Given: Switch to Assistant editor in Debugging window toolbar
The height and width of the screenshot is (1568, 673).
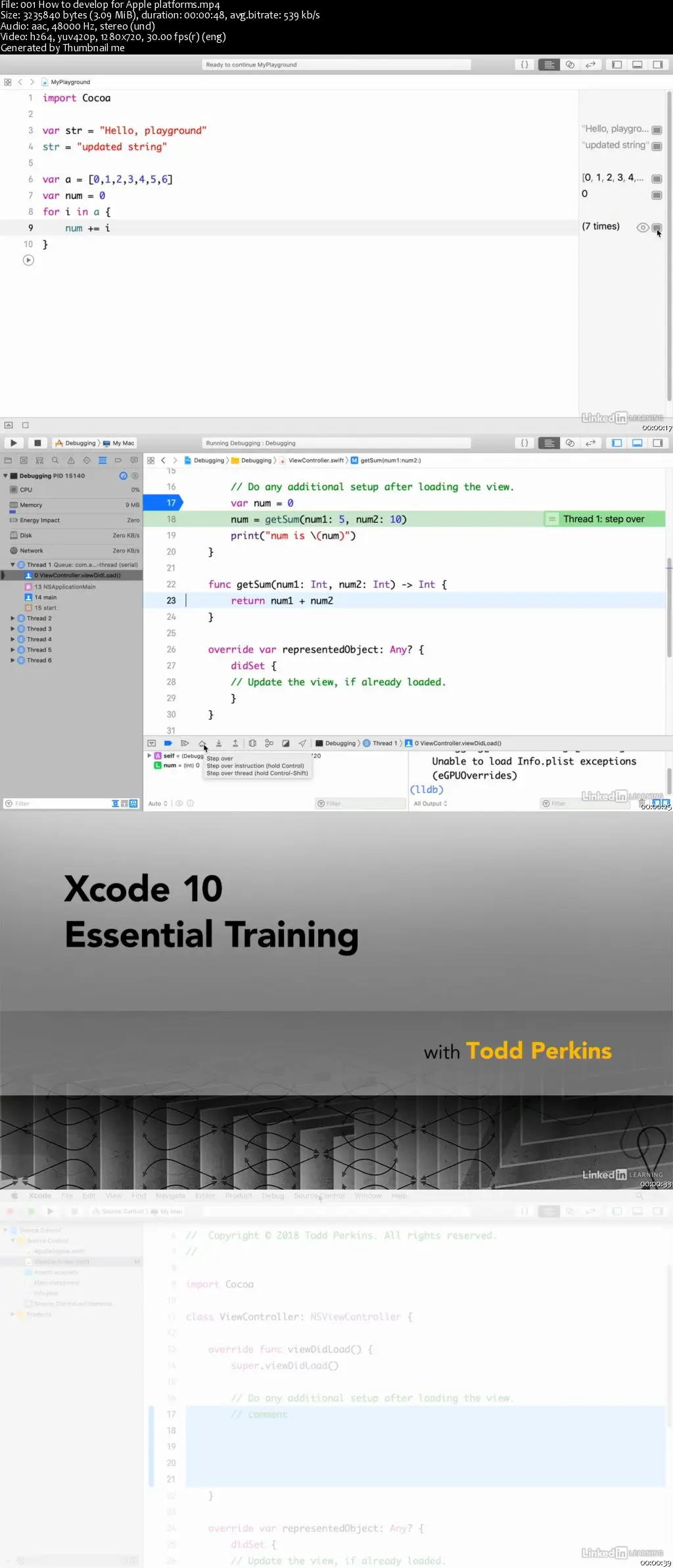Looking at the screenshot, I should tap(570, 443).
